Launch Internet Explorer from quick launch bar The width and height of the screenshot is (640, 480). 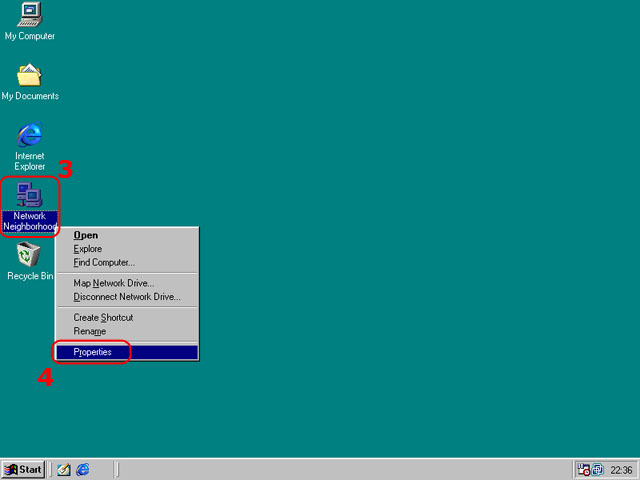click(x=83, y=469)
